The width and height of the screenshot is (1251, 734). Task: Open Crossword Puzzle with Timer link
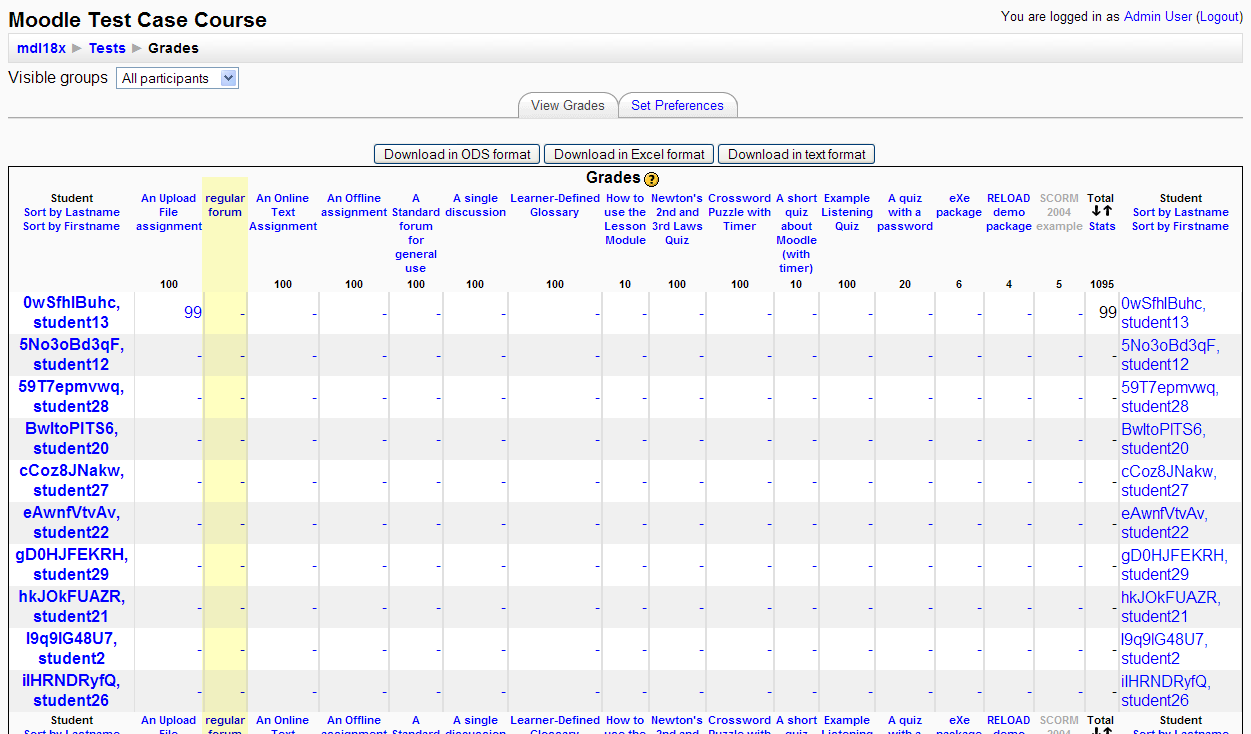740,212
